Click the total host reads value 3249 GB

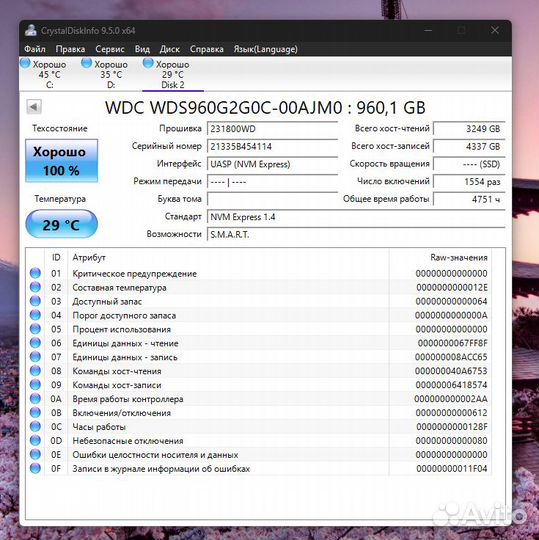click(469, 129)
